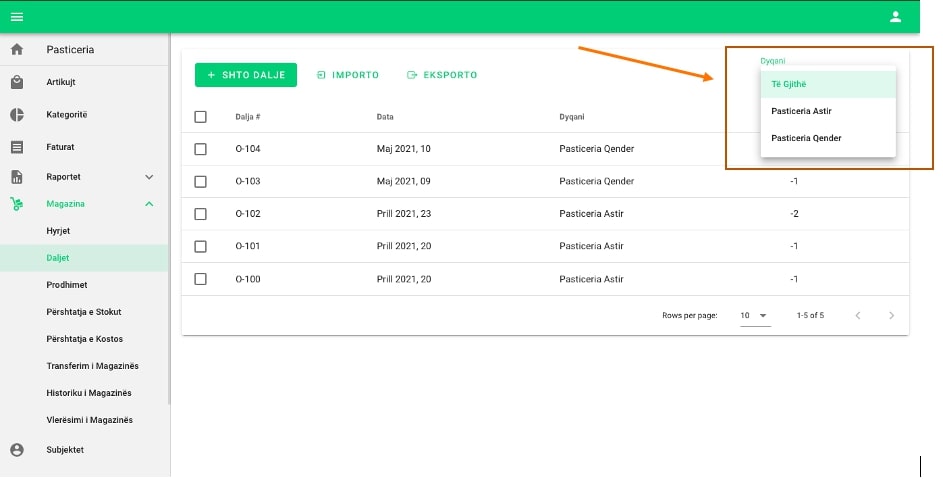This screenshot has width=943, height=486.
Task: Toggle the select-all checkbox in header
Action: (200, 117)
